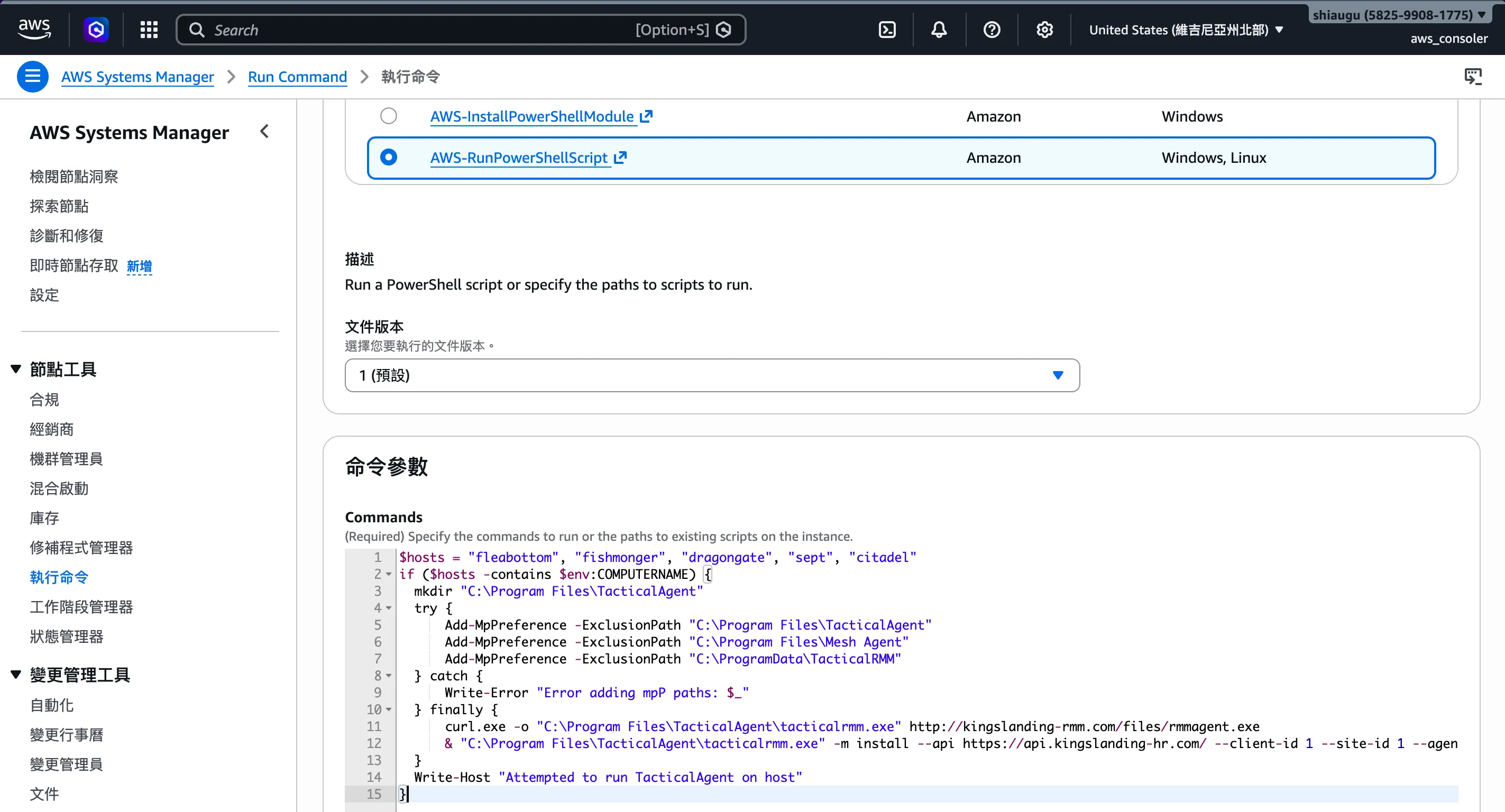The height and width of the screenshot is (812, 1505).
Task: Open the settings gear menu
Action: [1044, 30]
